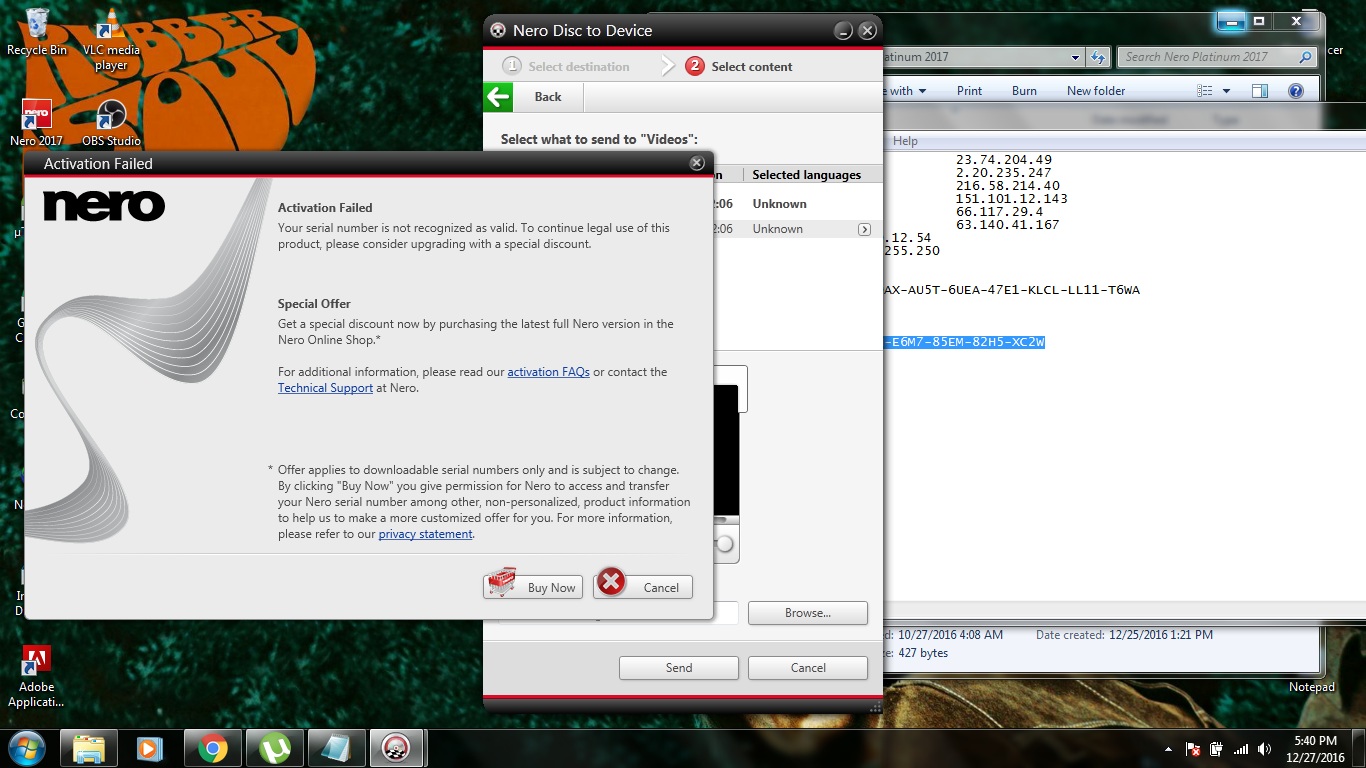Open the Action Center flag icon
The width and height of the screenshot is (1366, 768).
pyautogui.click(x=1193, y=749)
